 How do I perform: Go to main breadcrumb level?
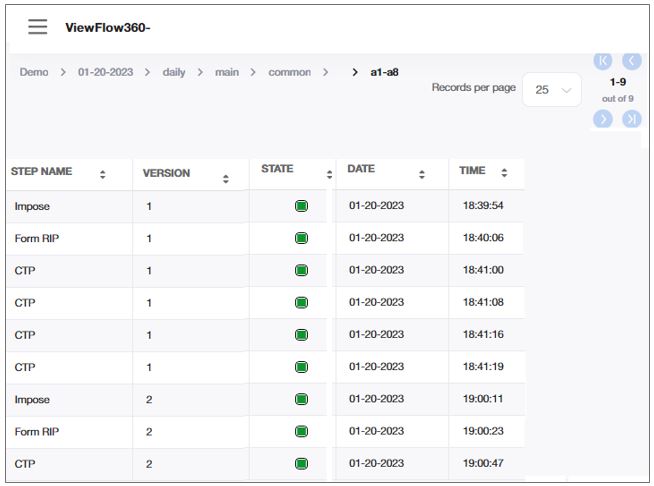coord(227,73)
